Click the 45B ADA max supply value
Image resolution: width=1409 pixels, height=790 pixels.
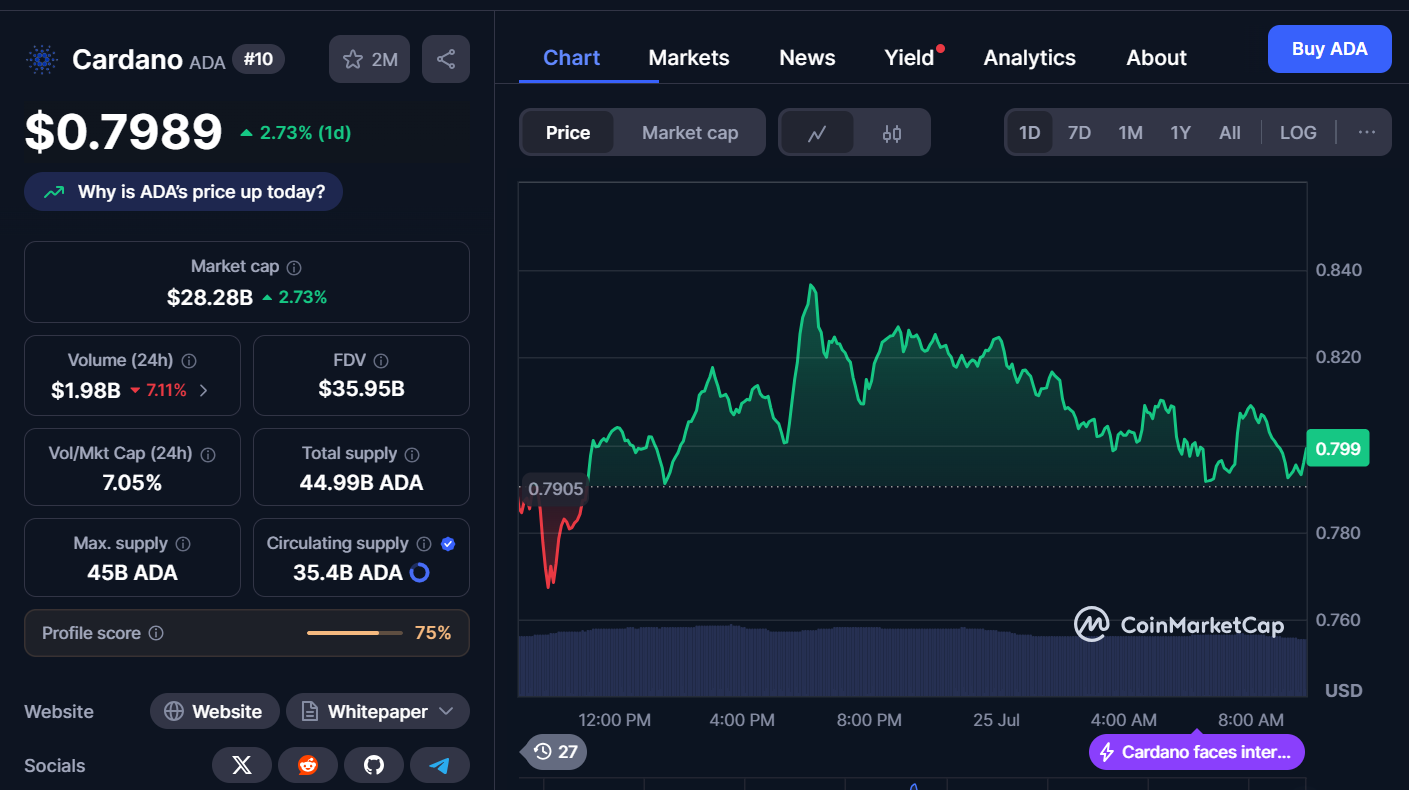tap(132, 573)
